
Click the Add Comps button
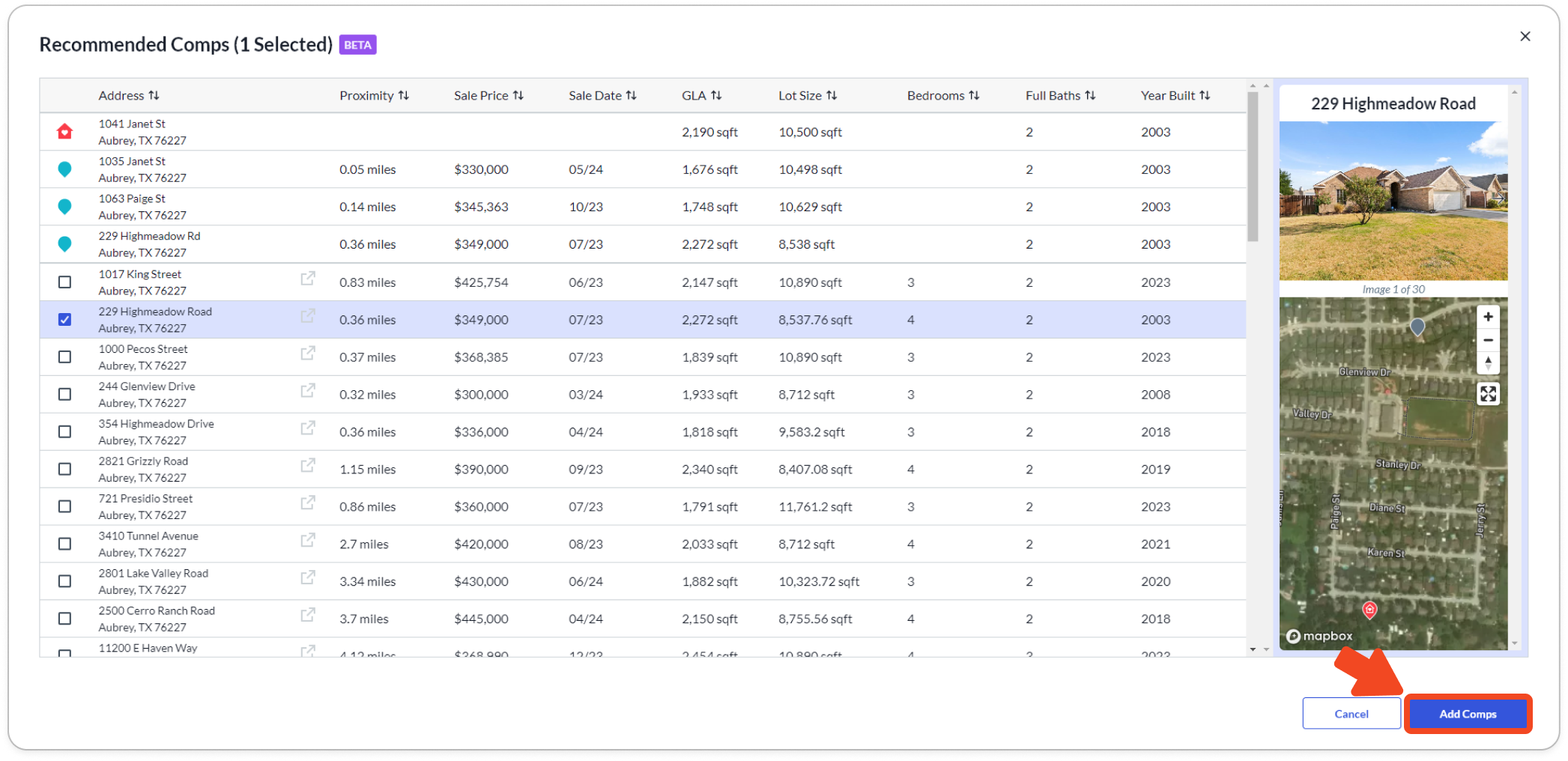[x=1467, y=714]
